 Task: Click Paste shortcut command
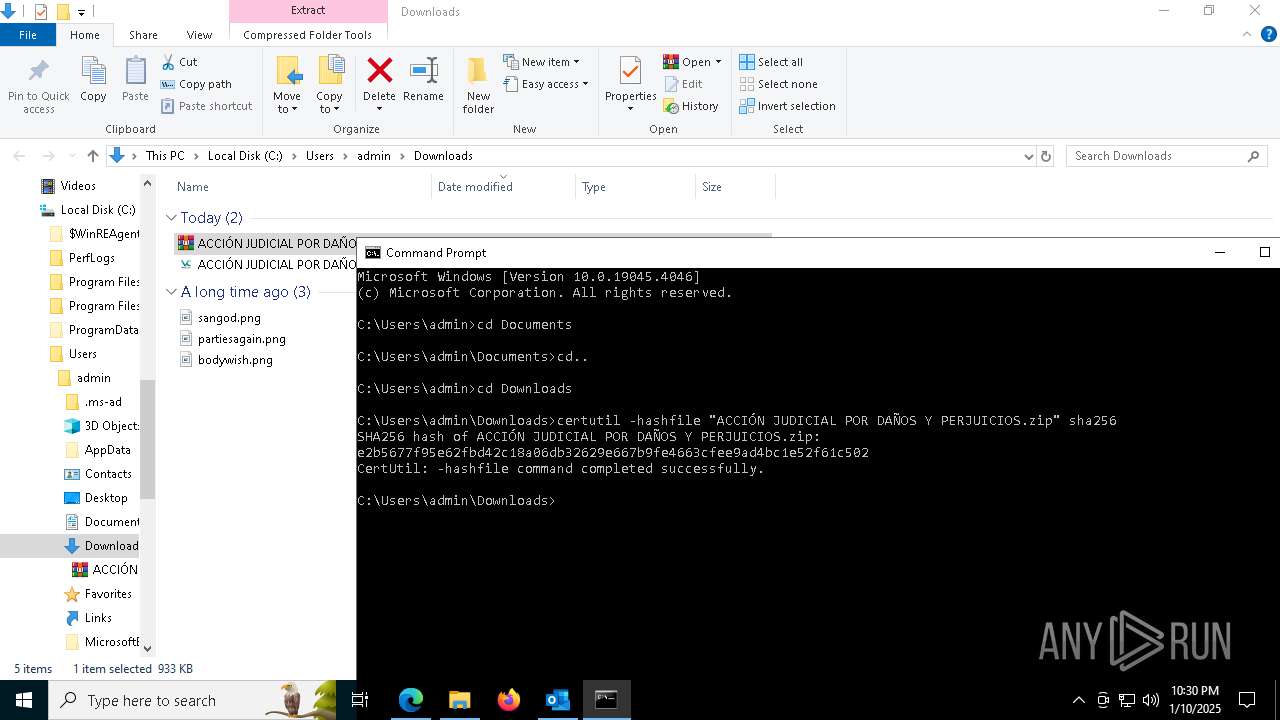pyautogui.click(x=206, y=106)
